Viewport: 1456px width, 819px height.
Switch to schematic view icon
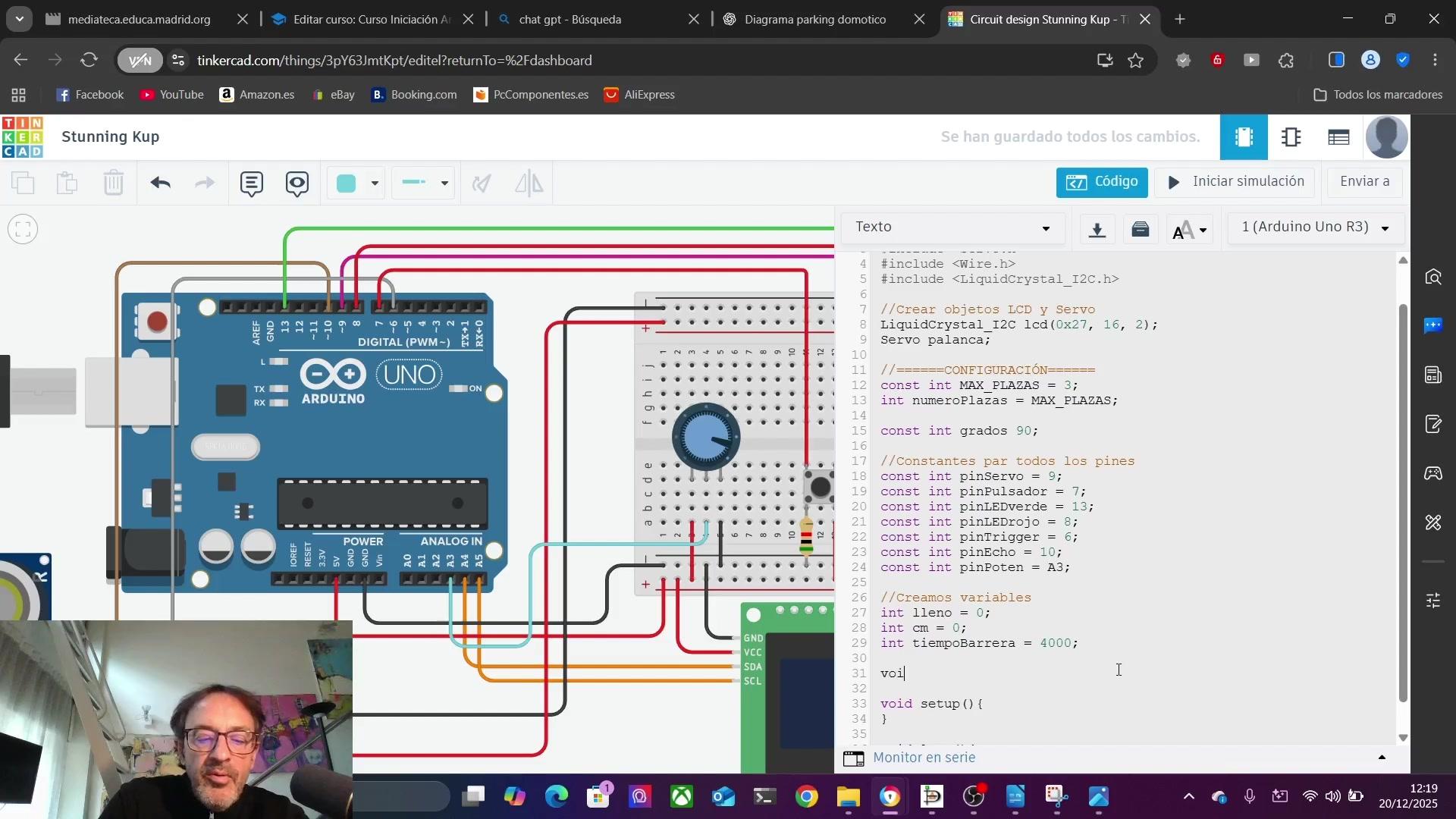[x=1291, y=137]
